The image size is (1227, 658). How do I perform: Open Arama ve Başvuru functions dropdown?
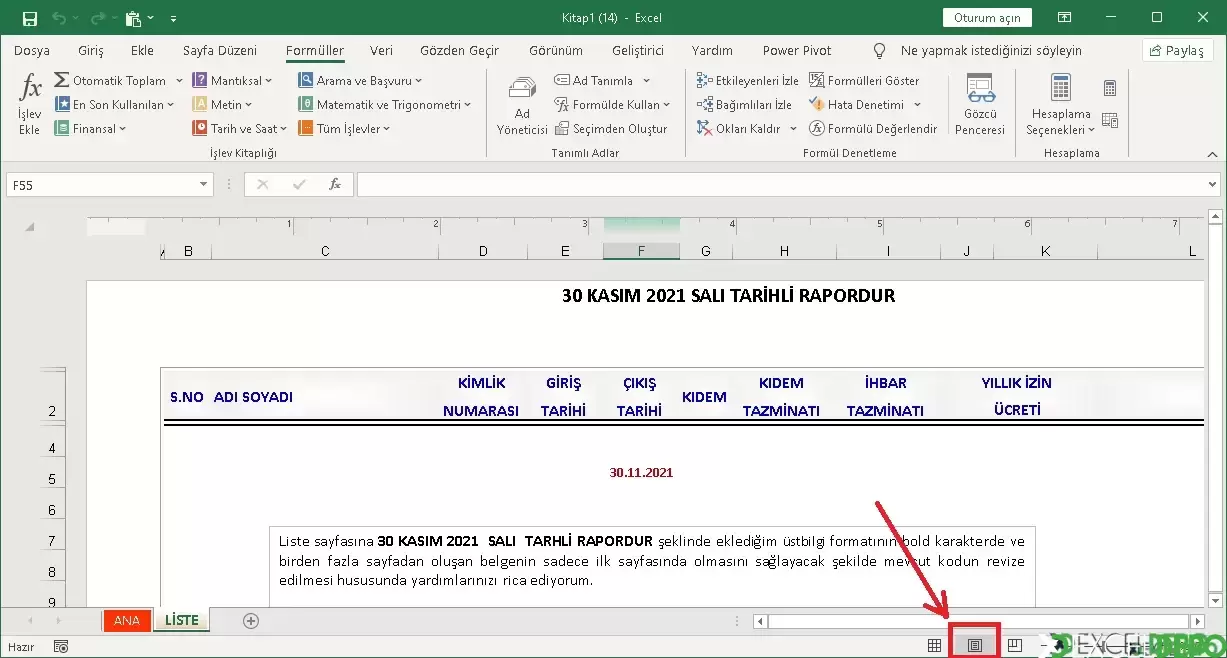tap(360, 80)
